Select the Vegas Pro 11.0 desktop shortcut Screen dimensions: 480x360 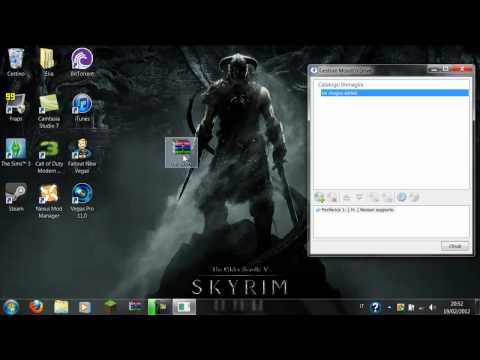(82, 201)
